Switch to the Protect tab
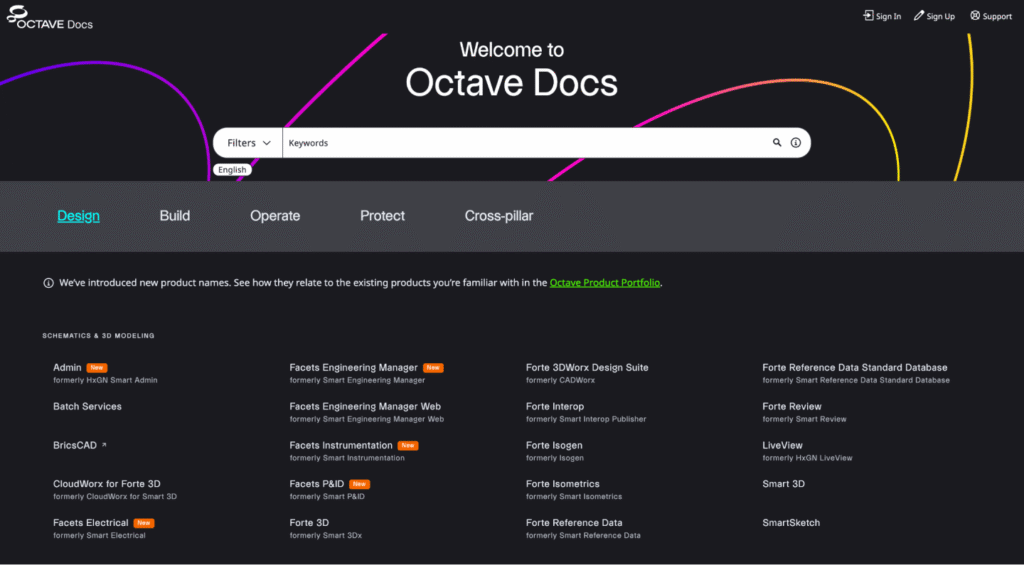Viewport: 1024px width, 565px height. (x=383, y=216)
